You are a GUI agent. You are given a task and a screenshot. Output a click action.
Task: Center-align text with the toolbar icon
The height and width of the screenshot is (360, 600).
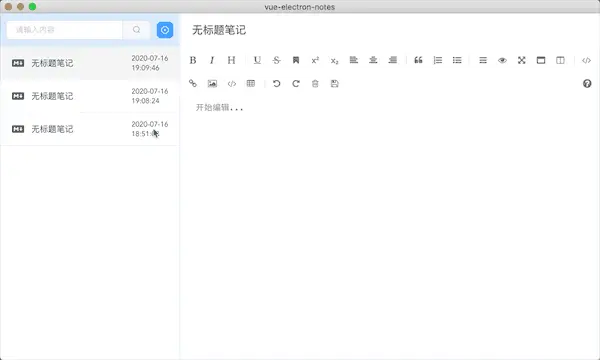[x=373, y=60]
